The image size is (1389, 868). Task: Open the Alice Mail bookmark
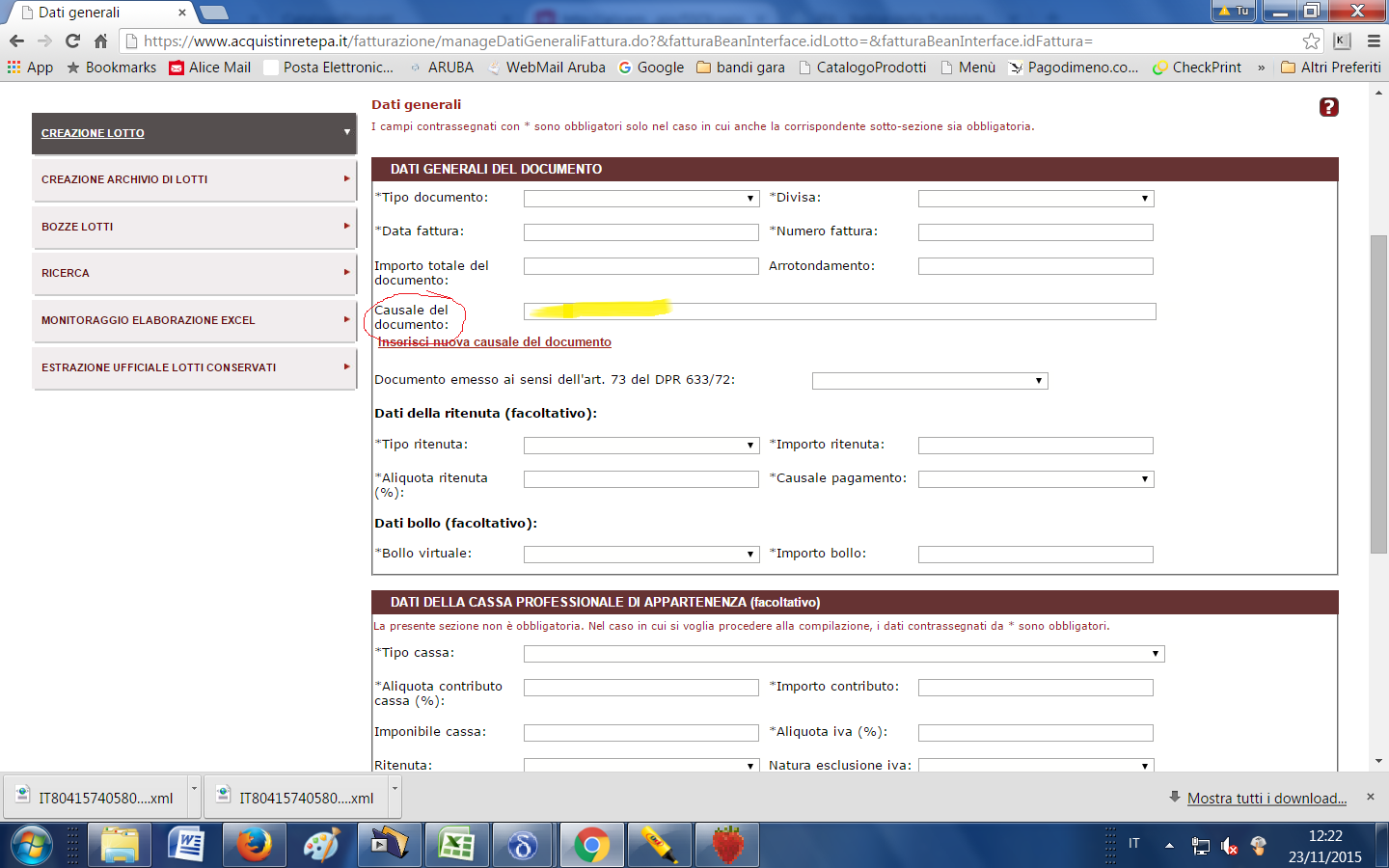(209, 68)
